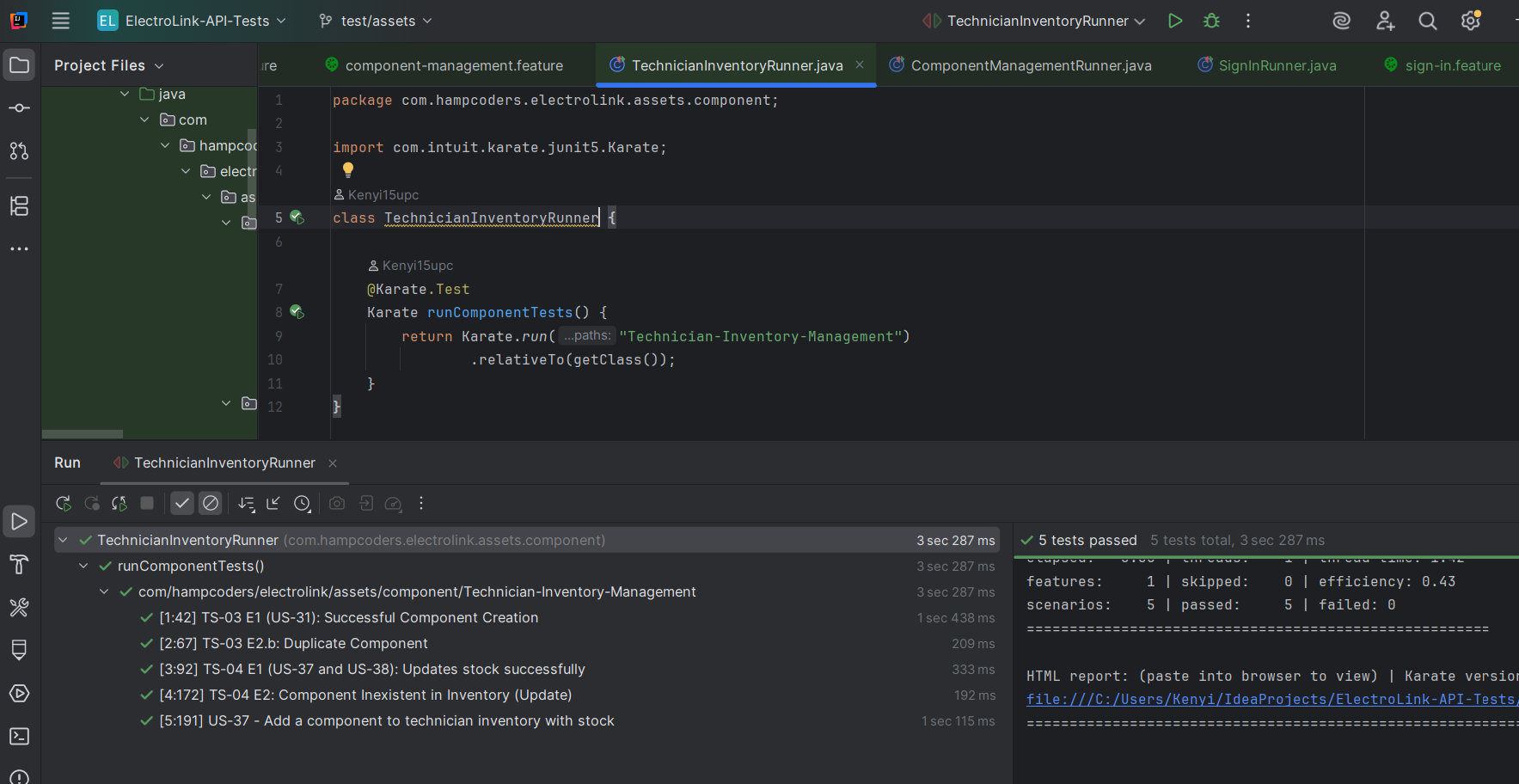
Task: Toggle Show Passed tests checkmark
Action: [181, 504]
